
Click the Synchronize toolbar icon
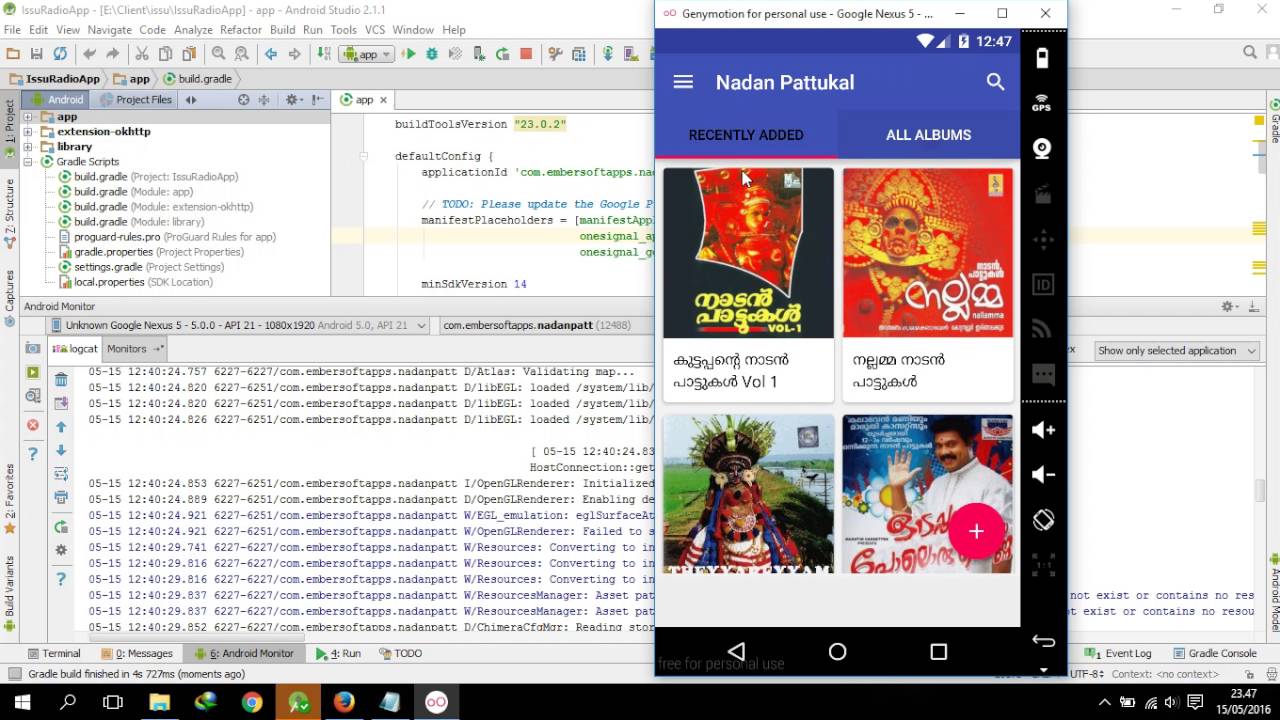tap(61, 54)
